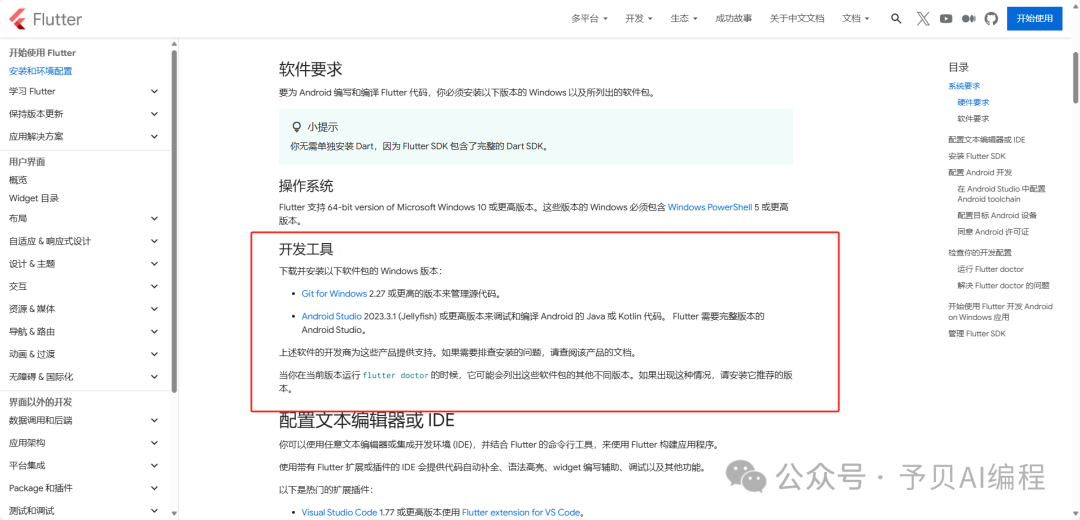Expand the 平台集成 sidebar section
The image size is (1080, 520).
tap(84, 466)
